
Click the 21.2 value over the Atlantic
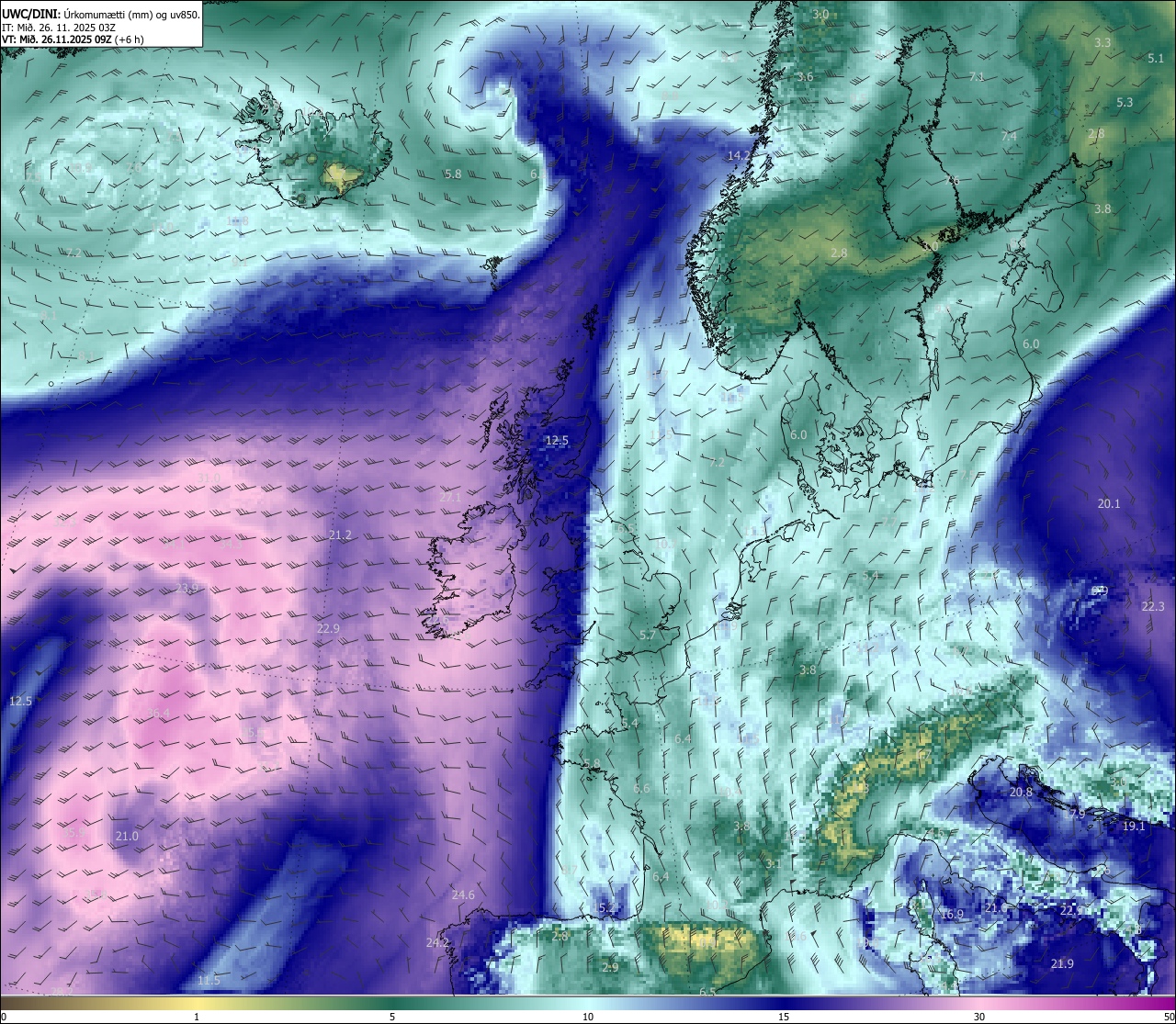(x=340, y=535)
